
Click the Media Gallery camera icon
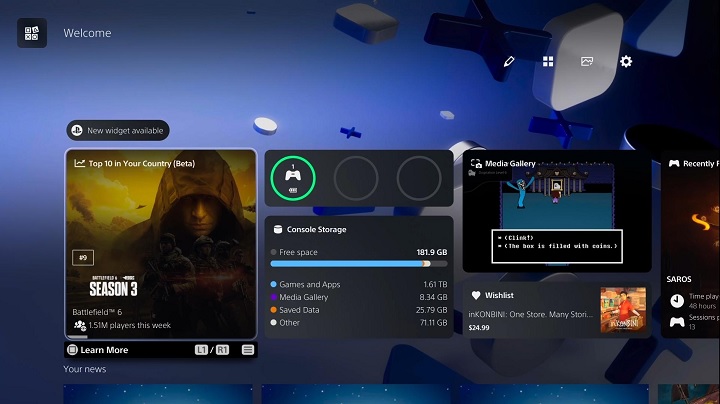coord(476,163)
